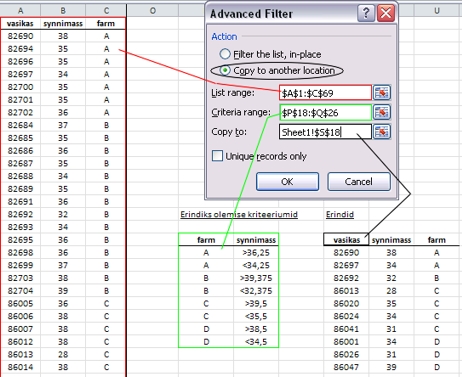The height and width of the screenshot is (377, 462).
Task: Click the Criteria range collapse-dialog icon
Action: coord(382,112)
